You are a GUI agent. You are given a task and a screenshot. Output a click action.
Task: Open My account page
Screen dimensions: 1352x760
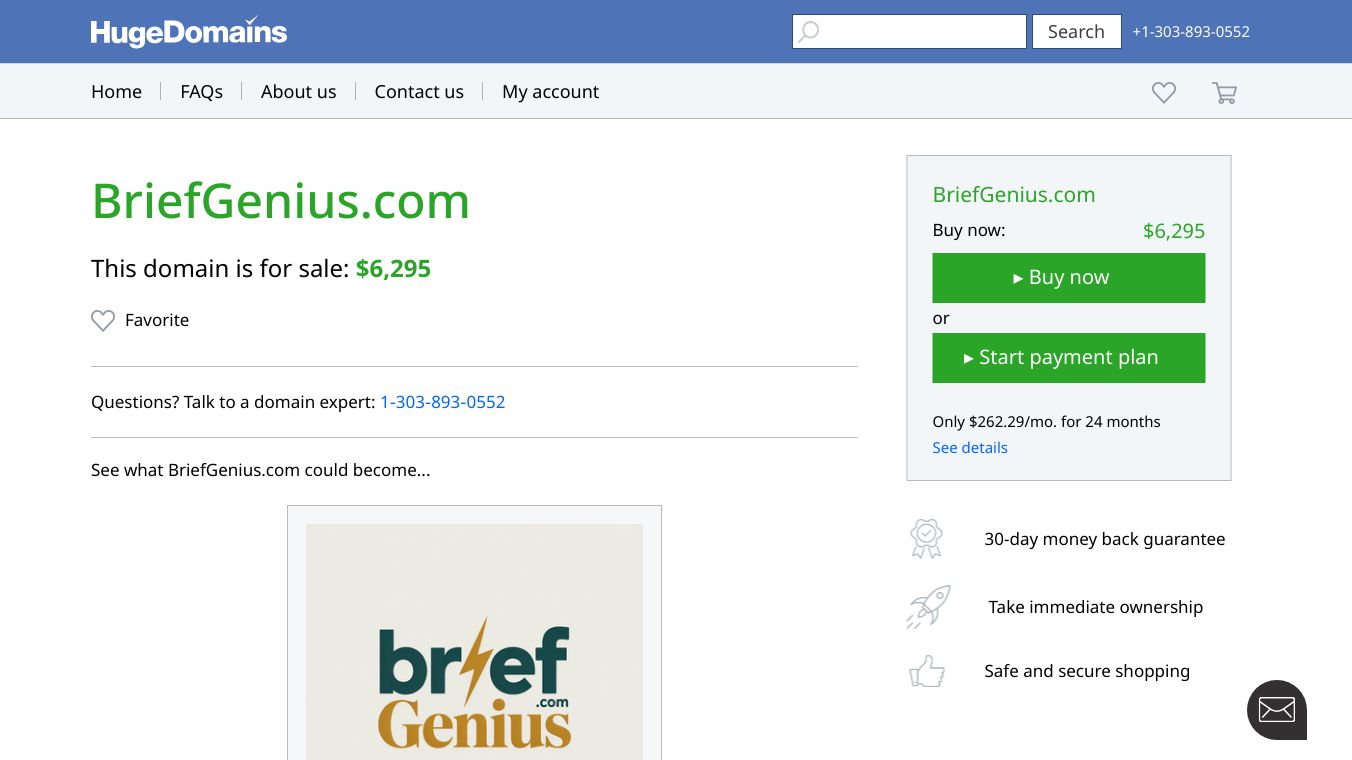550,92
